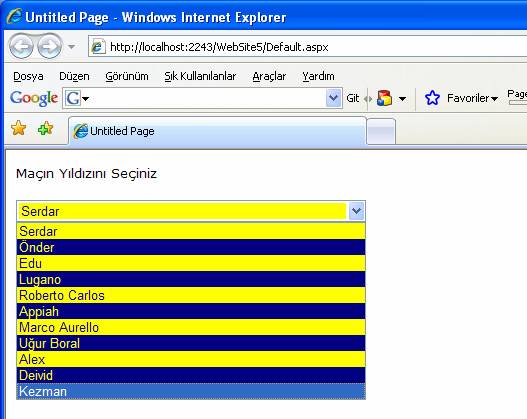The image size is (527, 419).
Task: Open the Dosya menu
Action: point(28,76)
